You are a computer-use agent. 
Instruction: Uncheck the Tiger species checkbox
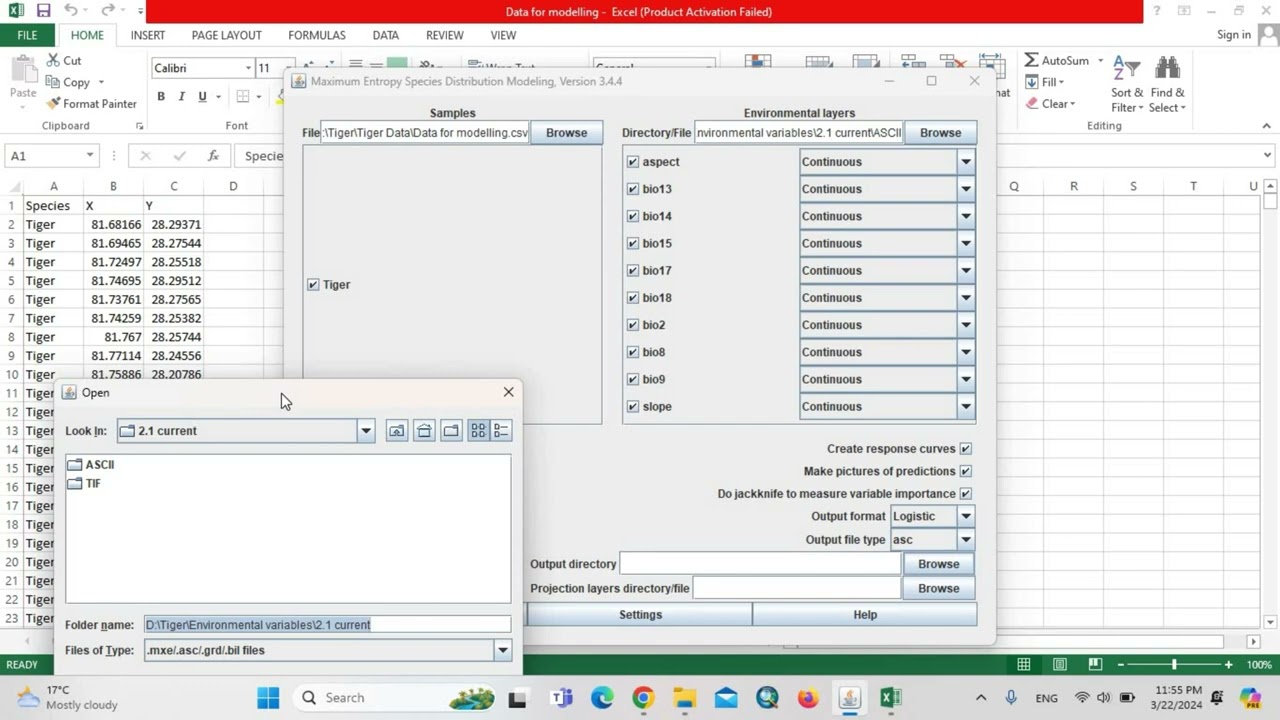pos(313,285)
